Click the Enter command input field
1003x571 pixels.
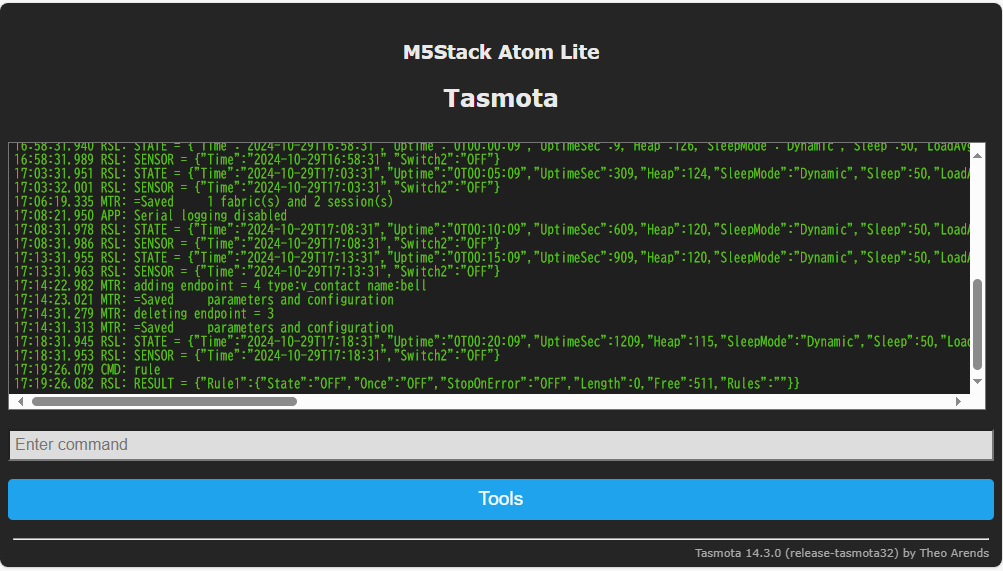click(x=501, y=445)
